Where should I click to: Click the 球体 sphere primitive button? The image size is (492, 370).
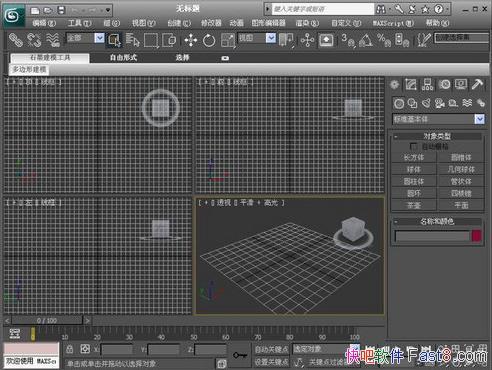[x=414, y=169]
